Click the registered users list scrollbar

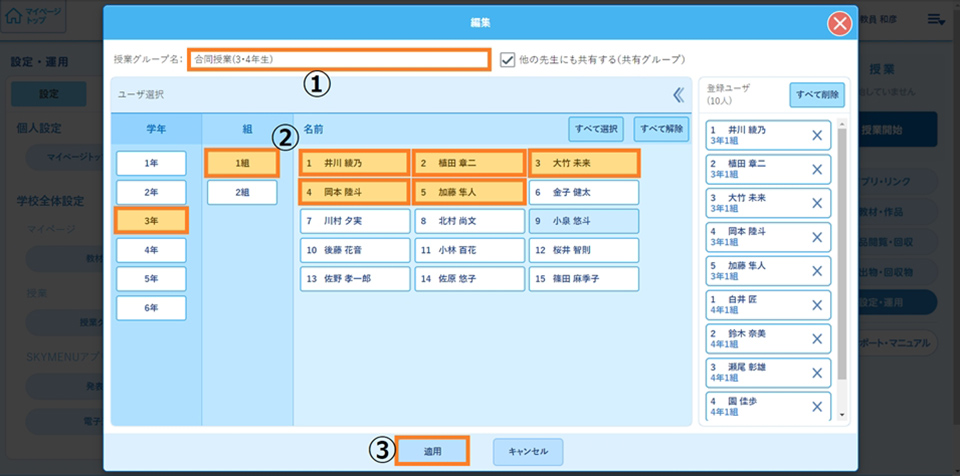click(x=842, y=260)
